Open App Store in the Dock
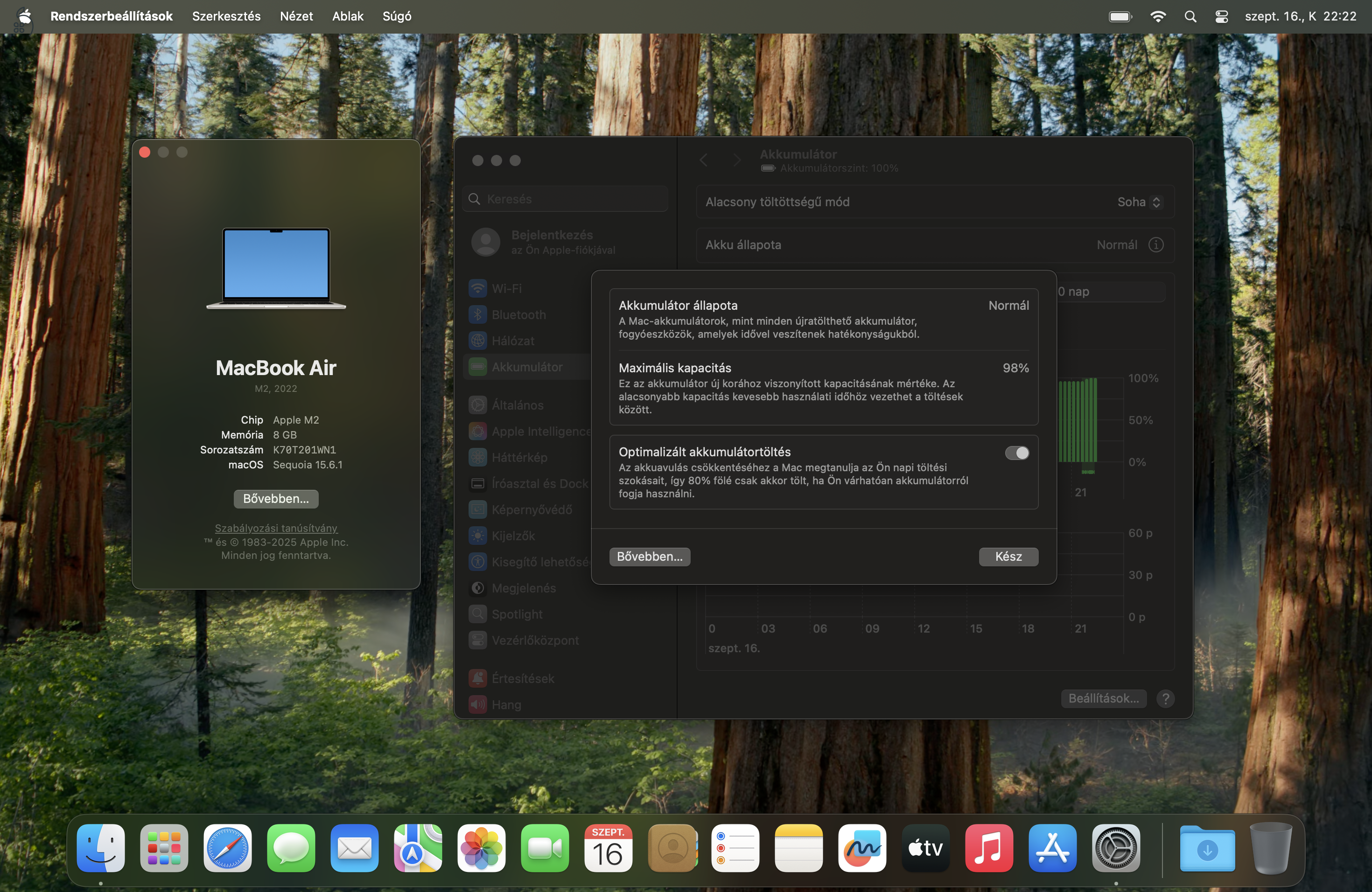This screenshot has width=1372, height=892. coord(1053,848)
